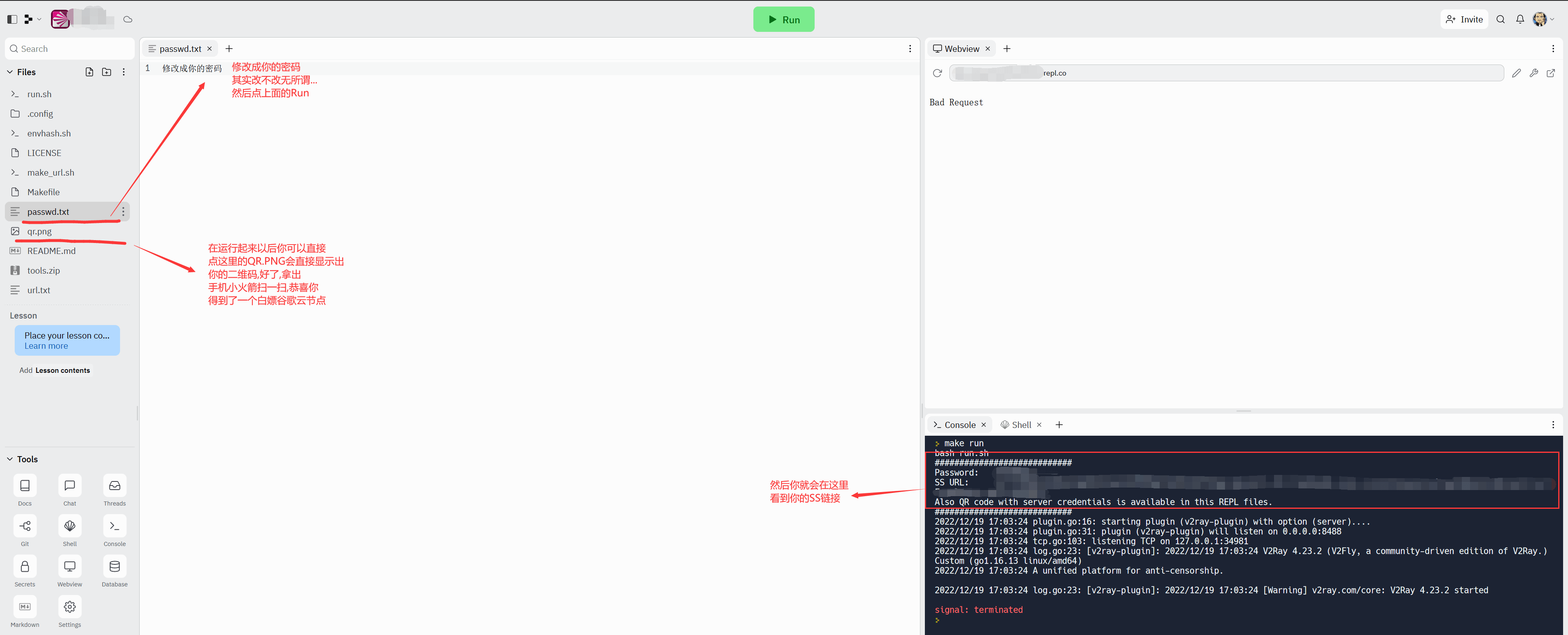Click the Search files field
The image size is (1568, 635).
coord(70,49)
